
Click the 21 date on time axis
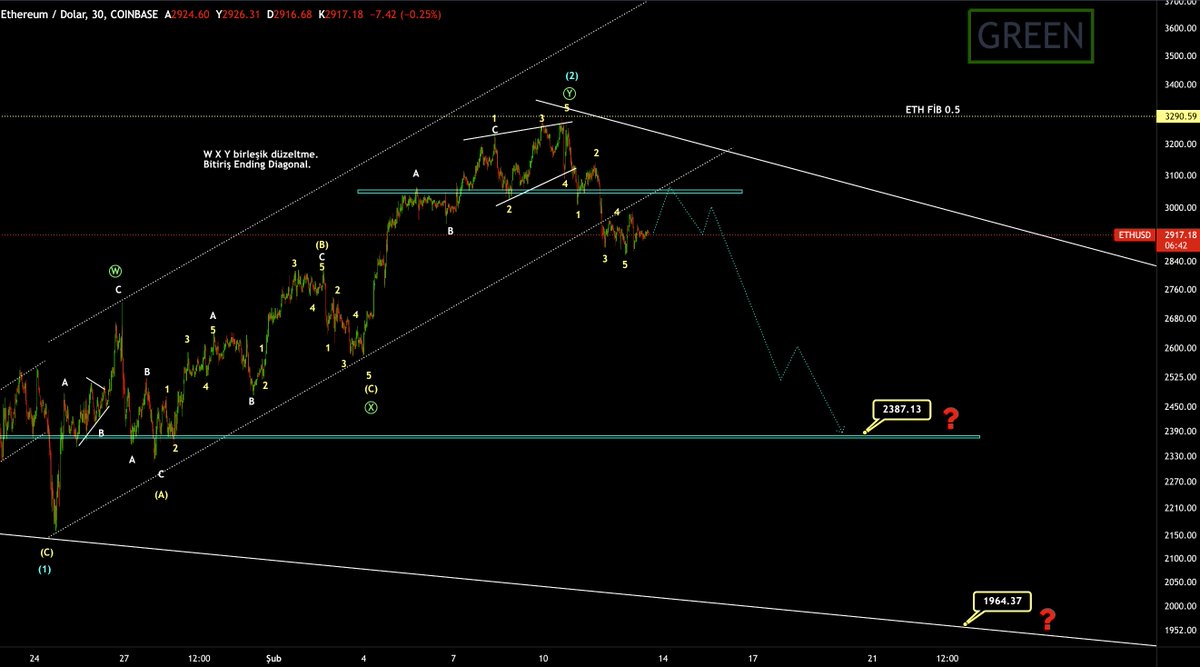(x=872, y=659)
